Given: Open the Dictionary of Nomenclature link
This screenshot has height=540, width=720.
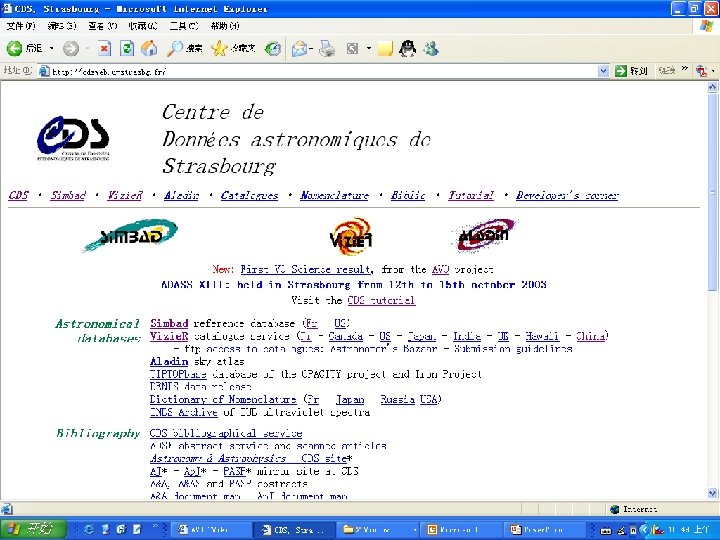Looking at the screenshot, I should (223, 399).
